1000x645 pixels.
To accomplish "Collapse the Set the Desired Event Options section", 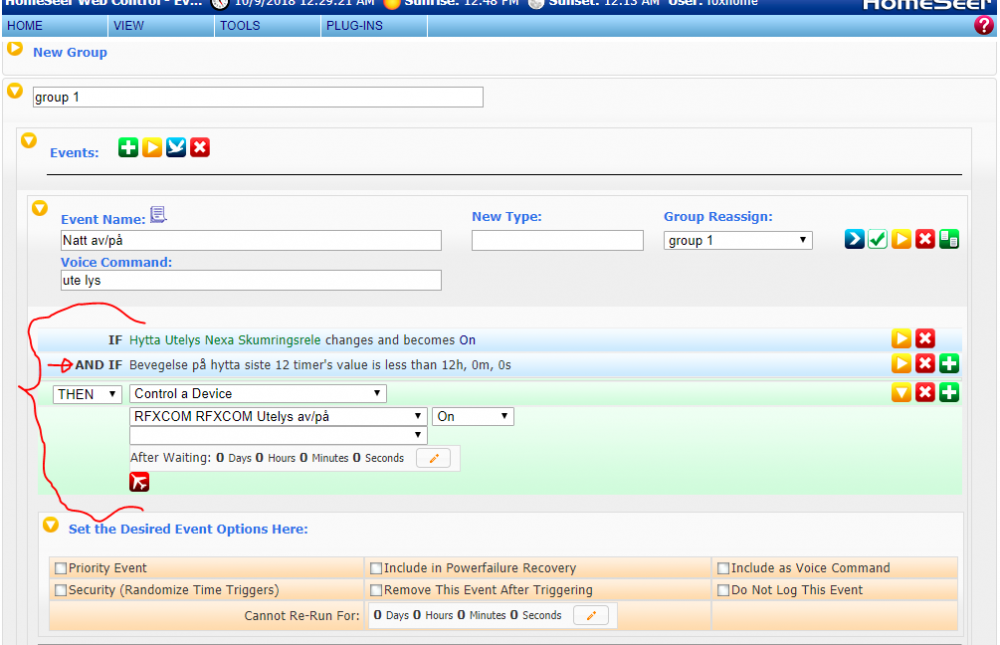I will [x=50, y=524].
